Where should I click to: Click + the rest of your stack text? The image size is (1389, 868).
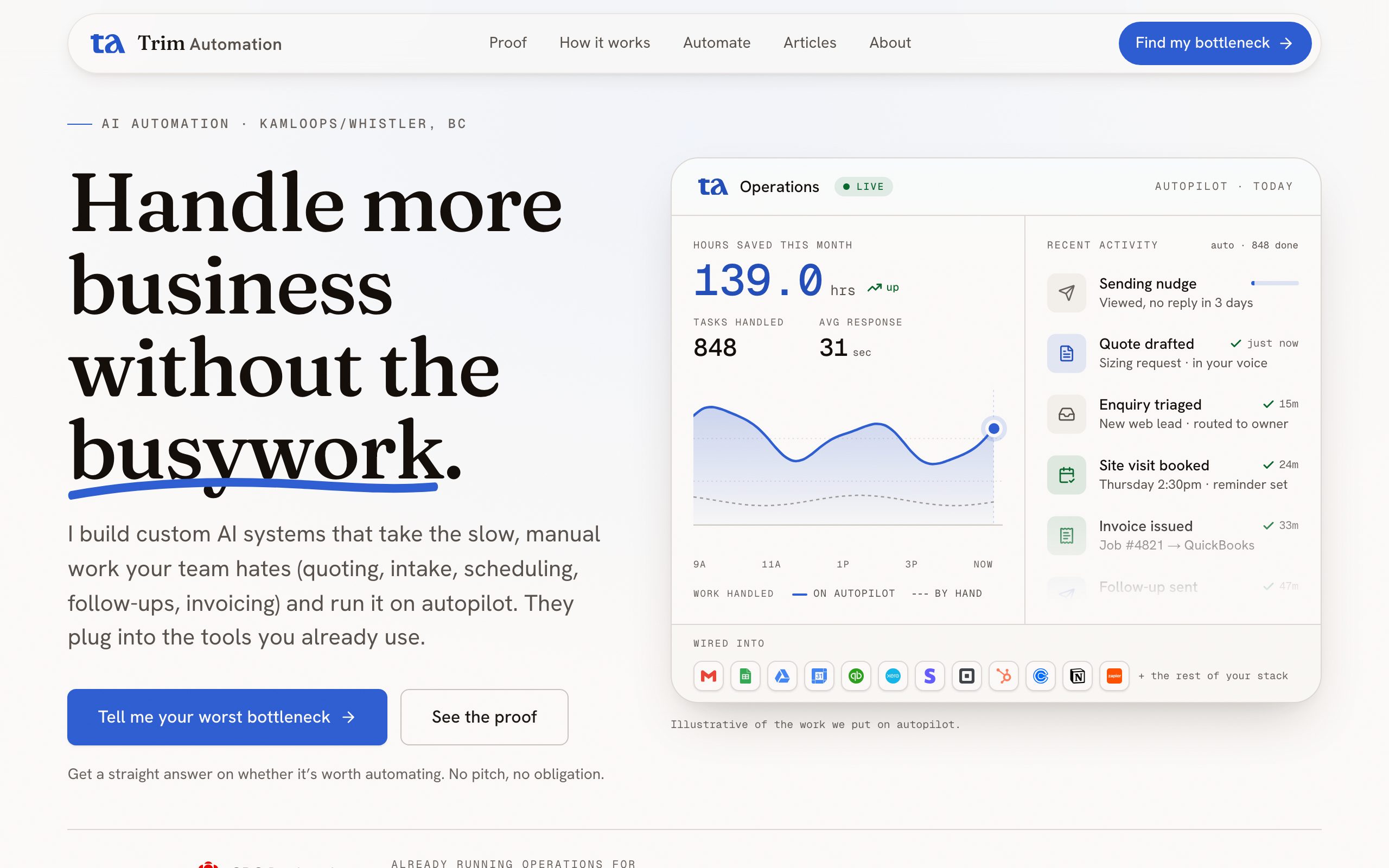coord(1213,676)
